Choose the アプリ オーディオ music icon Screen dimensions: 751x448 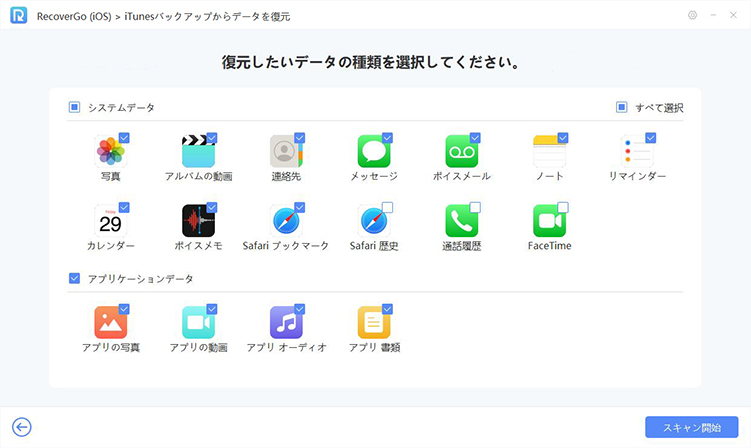(x=286, y=322)
